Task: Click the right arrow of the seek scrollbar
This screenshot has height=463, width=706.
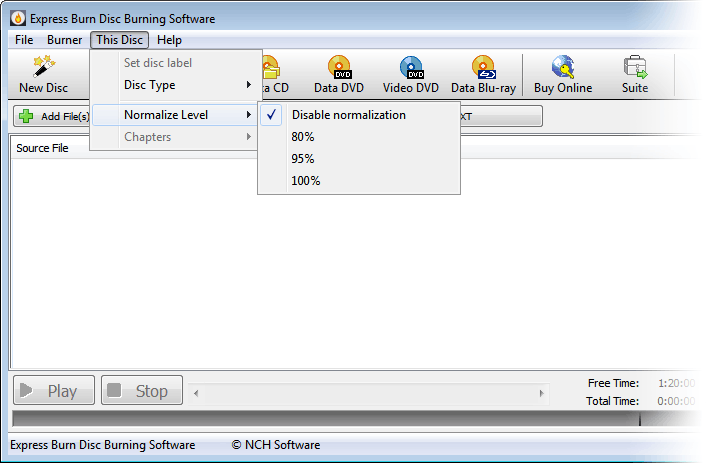Action: pyautogui.click(x=542, y=393)
